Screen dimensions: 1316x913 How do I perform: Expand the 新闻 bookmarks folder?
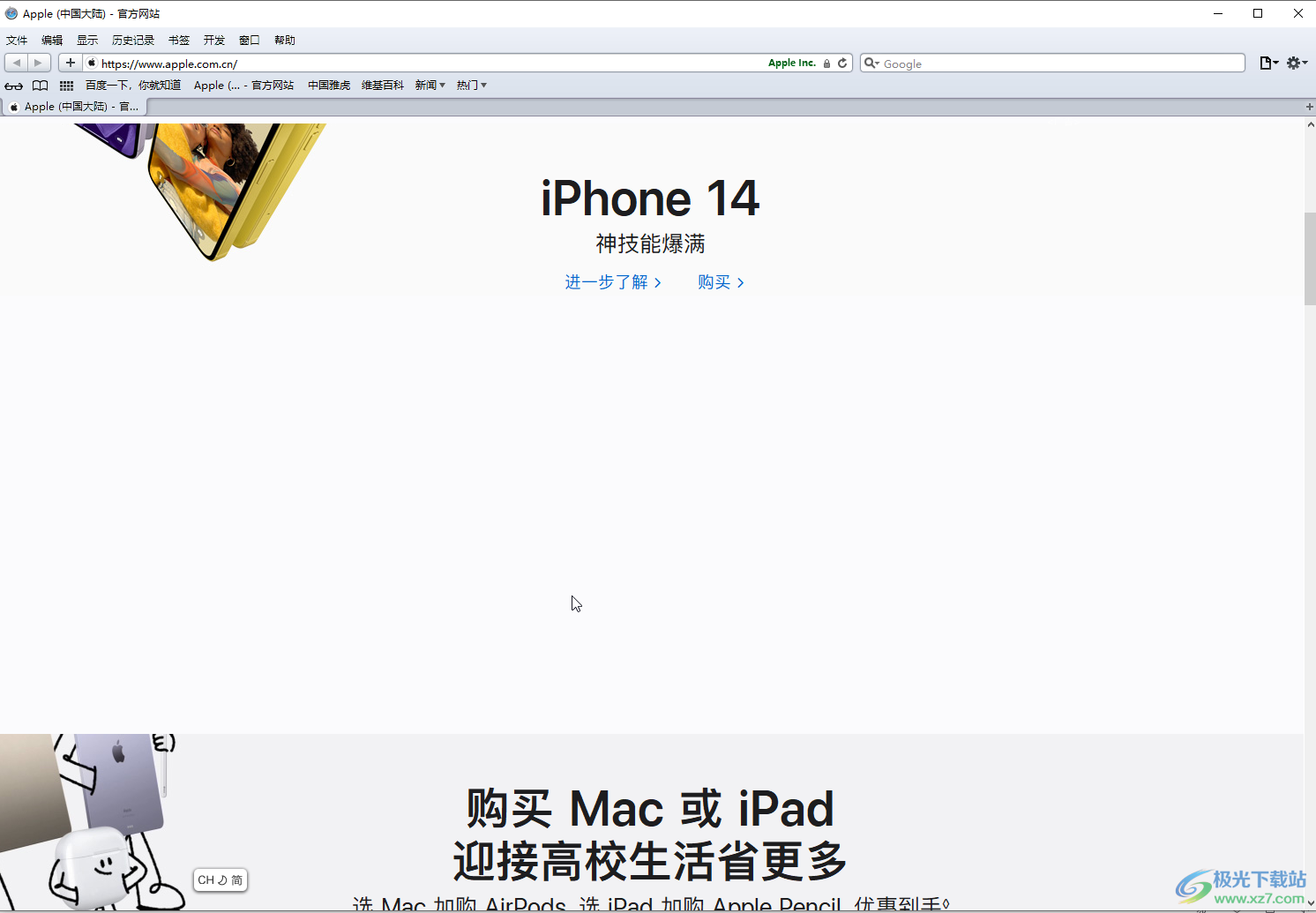(x=430, y=86)
